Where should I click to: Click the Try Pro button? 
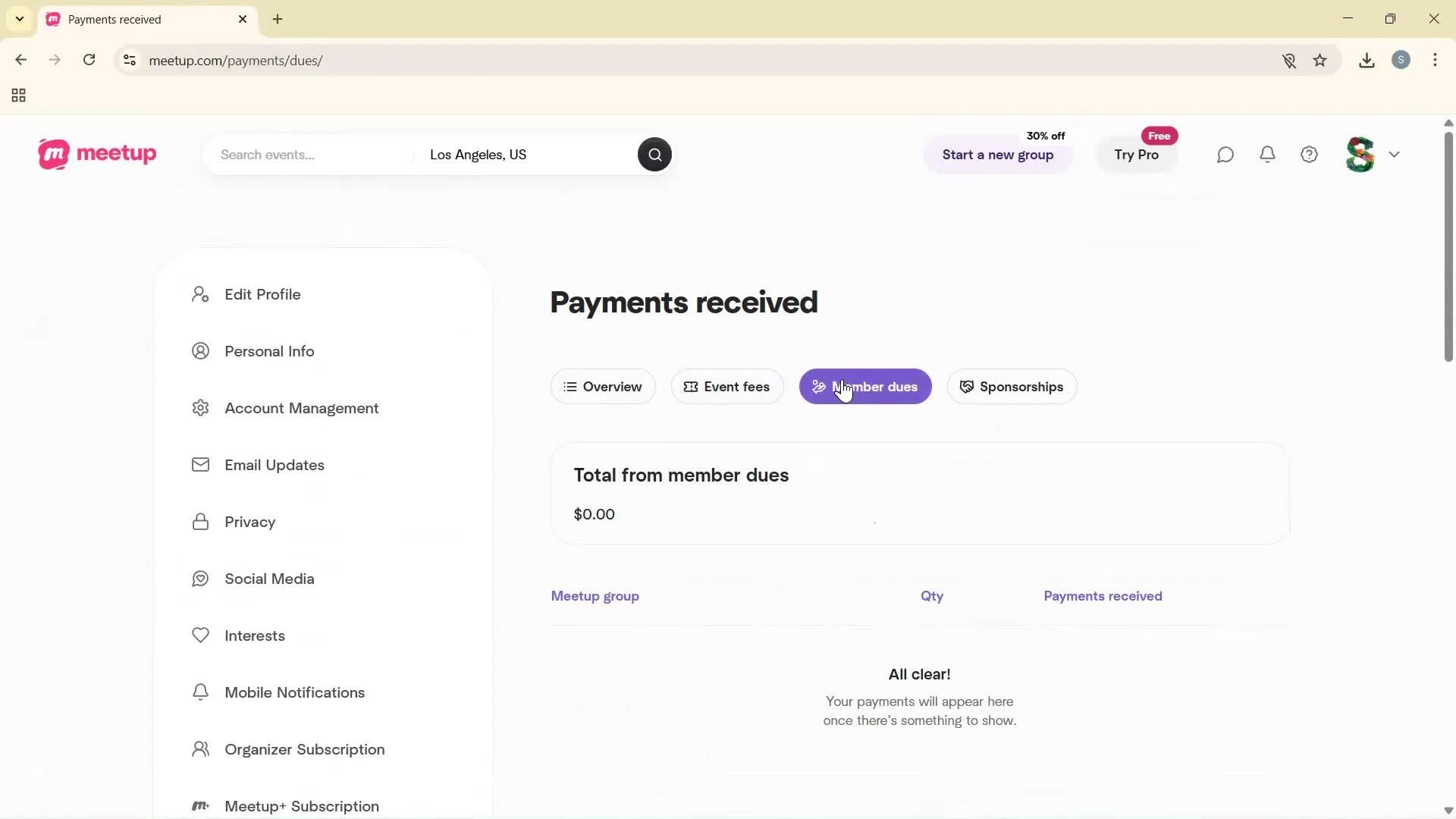coord(1136,155)
